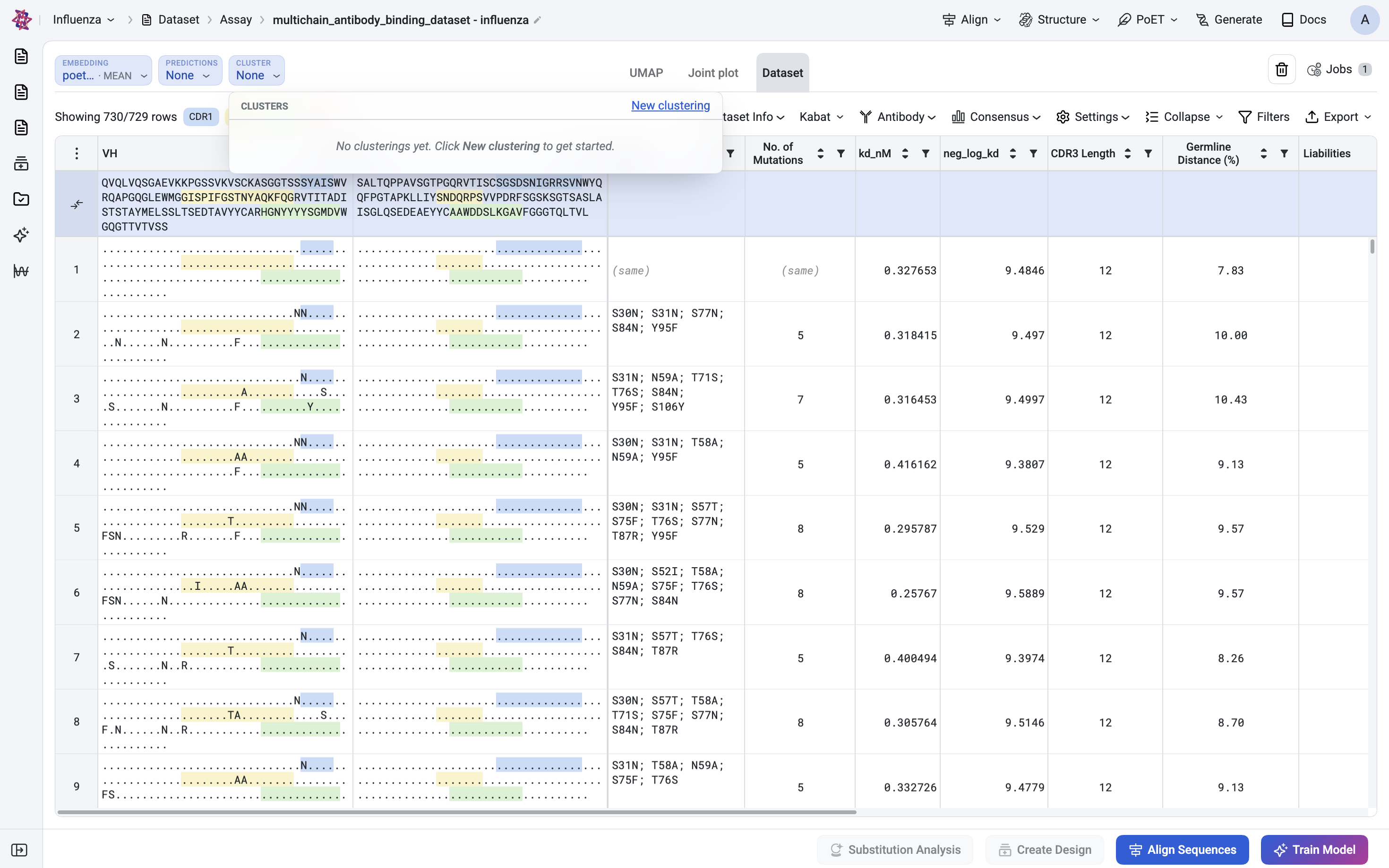Open the Antibody dropdown

coord(898,117)
